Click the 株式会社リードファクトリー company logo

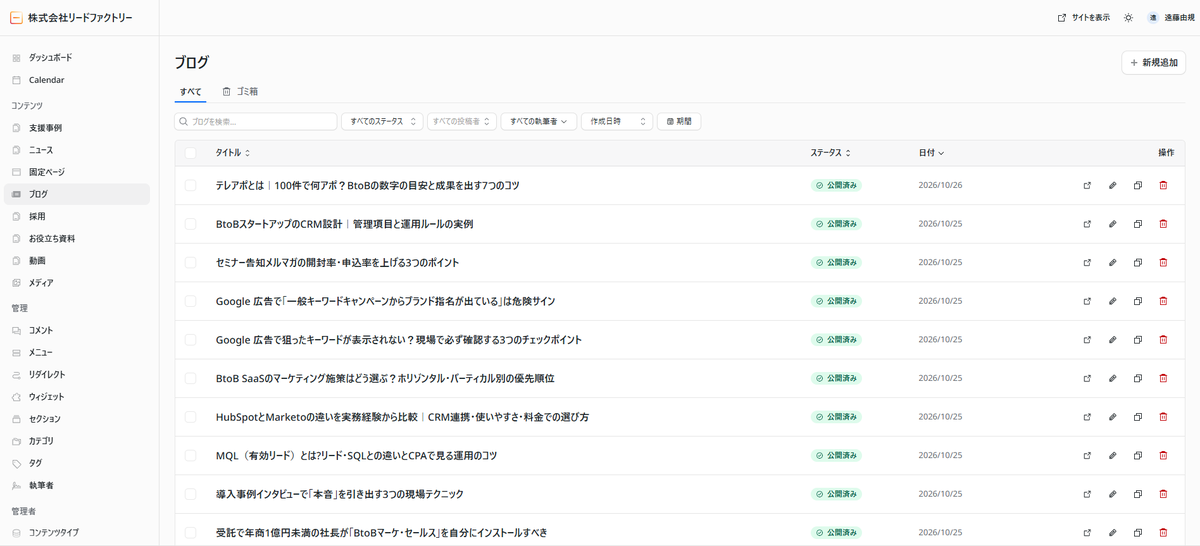(70, 18)
